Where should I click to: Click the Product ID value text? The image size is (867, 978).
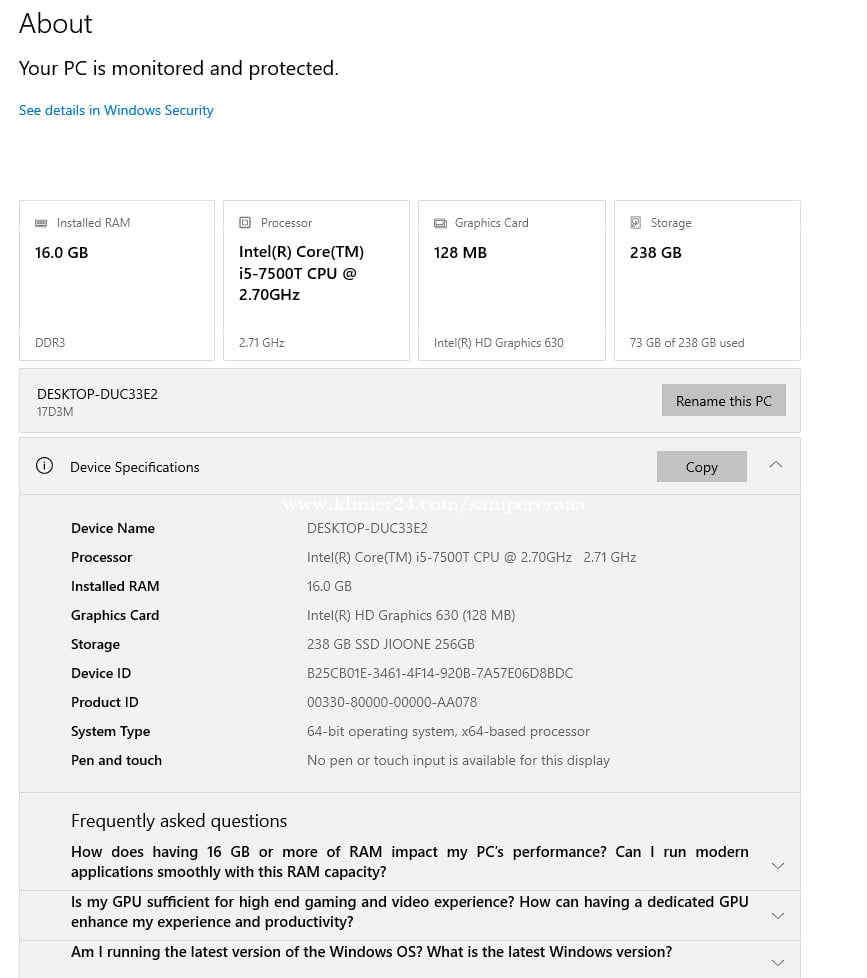392,702
